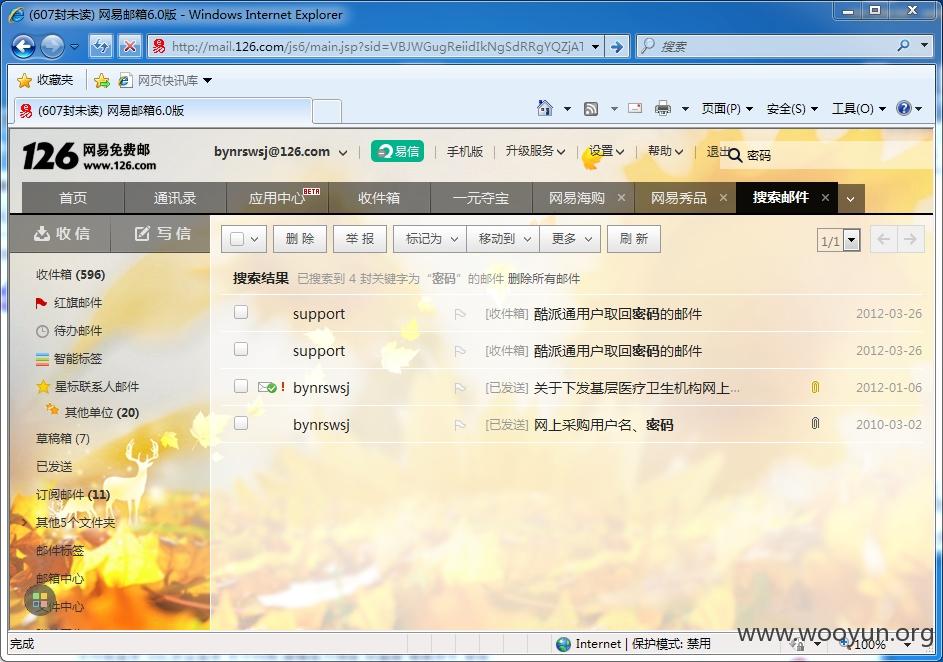943x662 pixels.
Task: Click flag icon on first support email
Action: pyautogui.click(x=460, y=314)
